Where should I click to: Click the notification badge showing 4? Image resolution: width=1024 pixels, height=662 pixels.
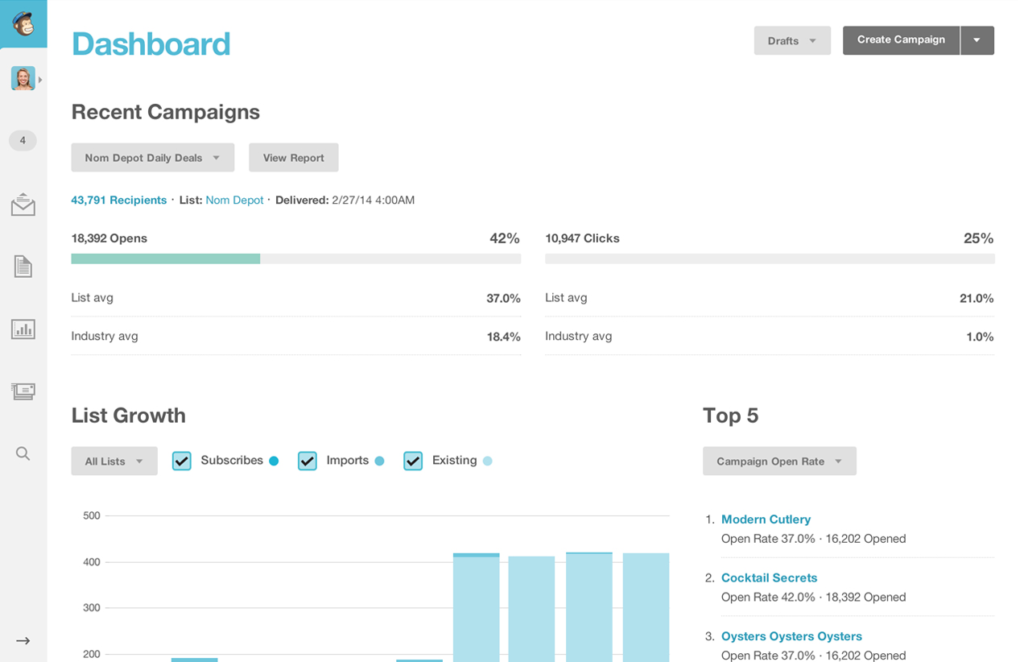click(22, 140)
